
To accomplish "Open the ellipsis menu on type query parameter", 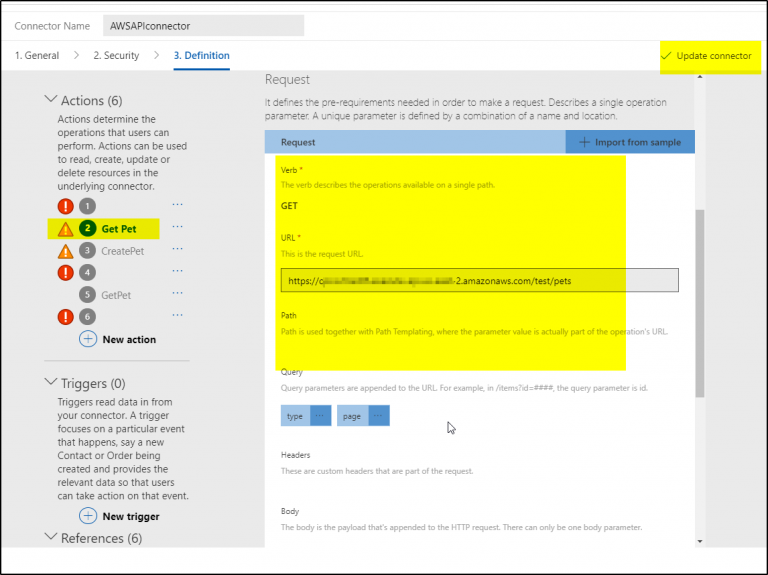I will pos(320,416).
